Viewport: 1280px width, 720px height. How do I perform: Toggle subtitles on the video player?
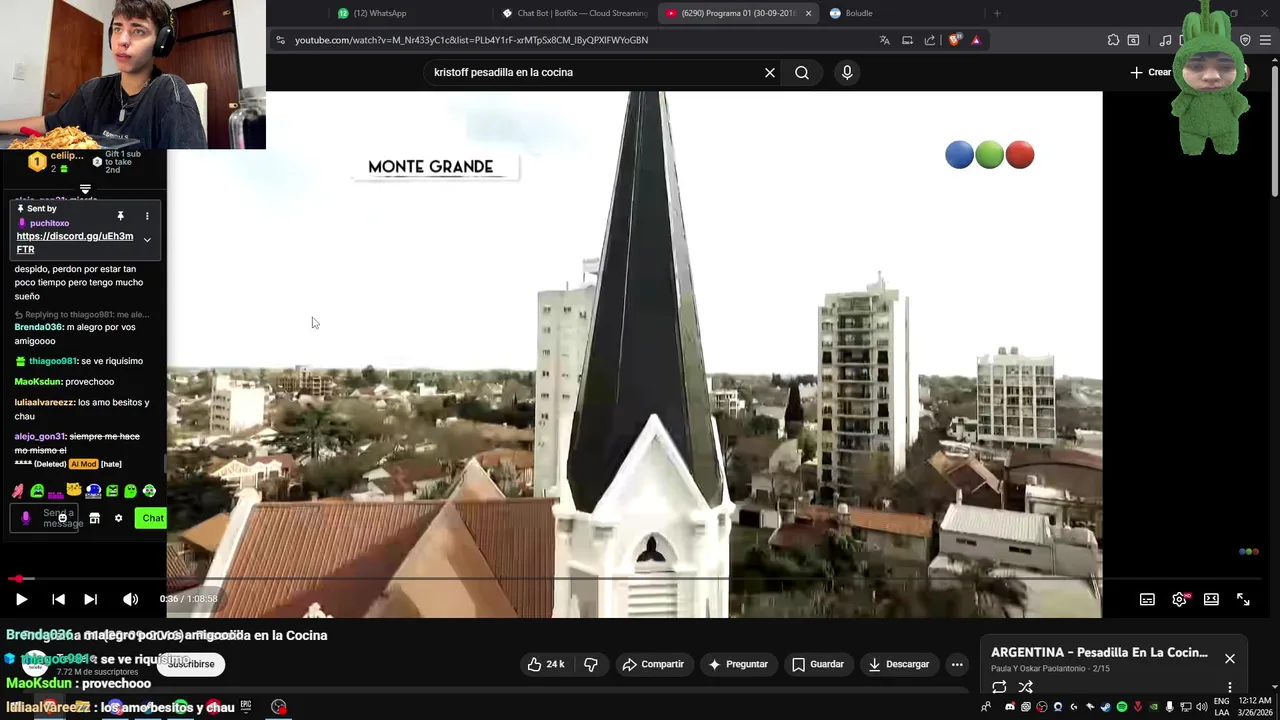pos(1147,599)
